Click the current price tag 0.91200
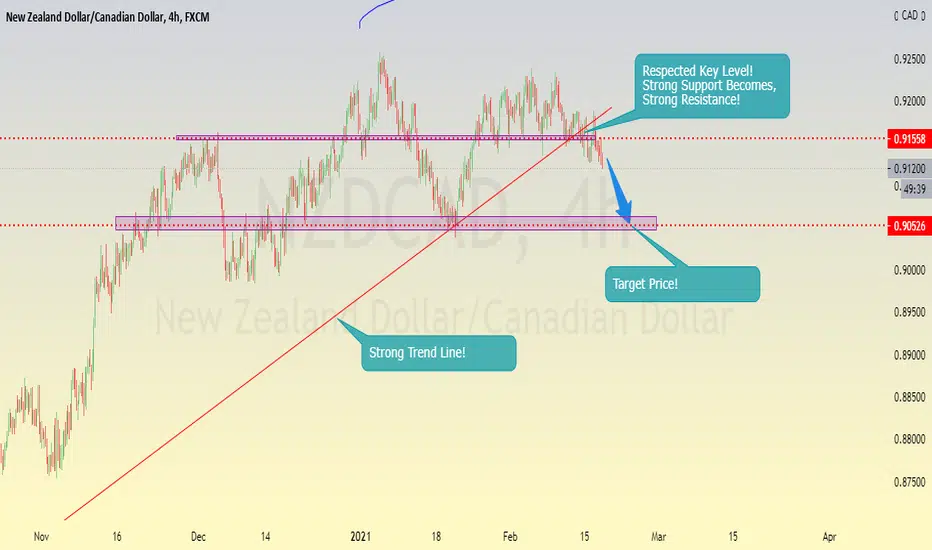 [x=909, y=169]
